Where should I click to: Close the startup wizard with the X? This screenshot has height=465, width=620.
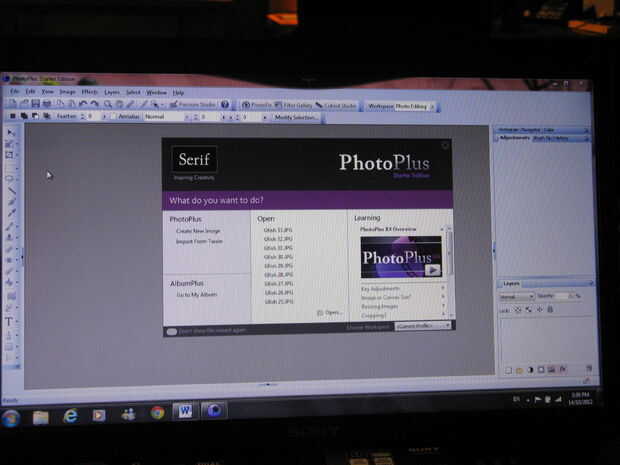(x=445, y=146)
